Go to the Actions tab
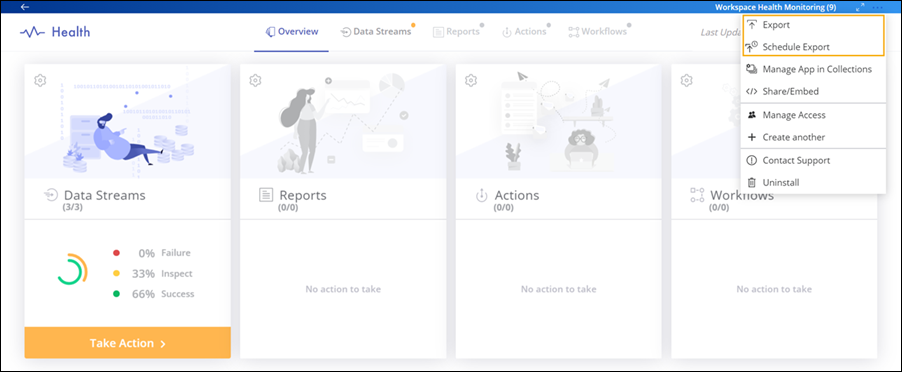This screenshot has height=372, width=902. pos(526,32)
